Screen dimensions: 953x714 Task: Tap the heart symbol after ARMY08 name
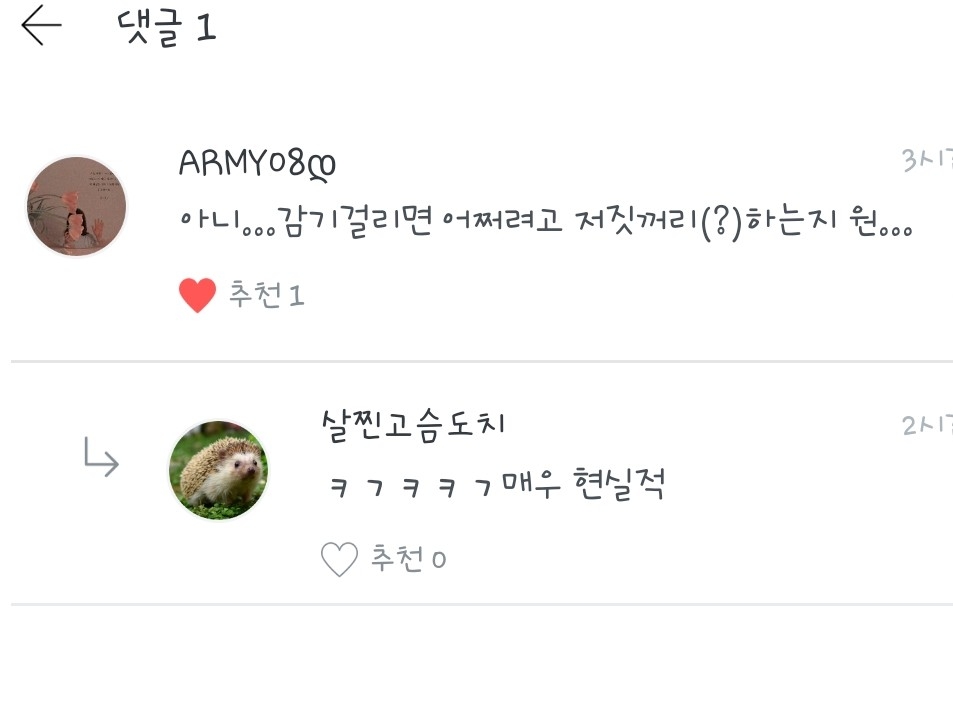point(322,167)
